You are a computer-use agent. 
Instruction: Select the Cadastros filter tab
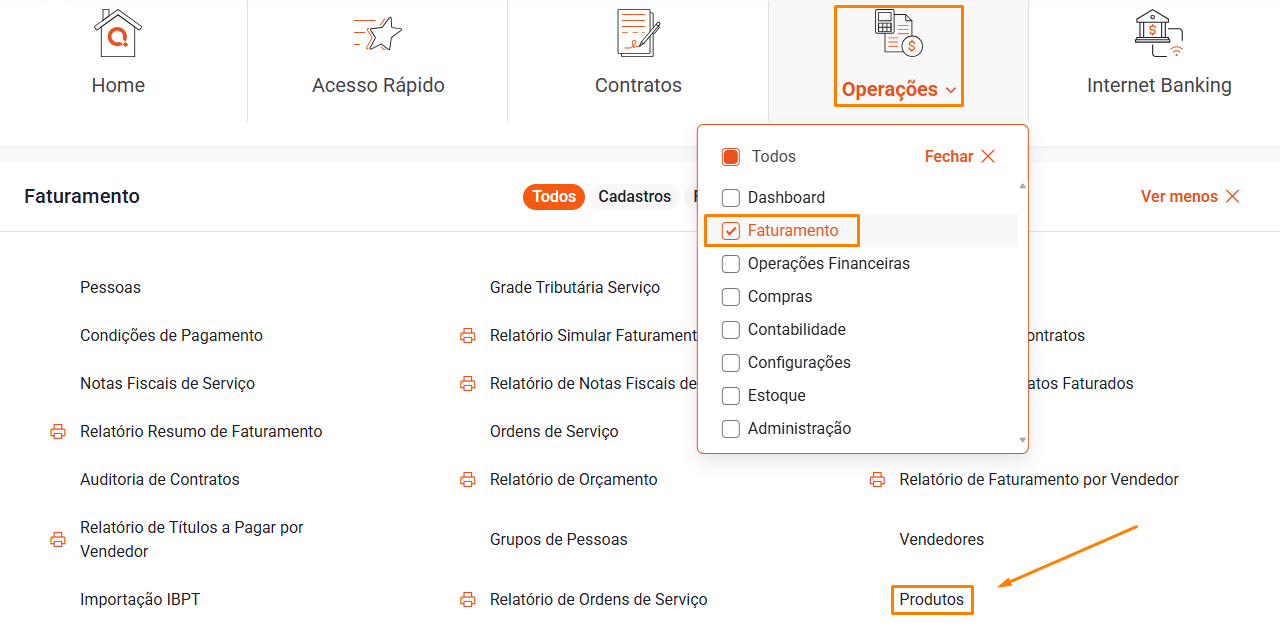coord(634,197)
